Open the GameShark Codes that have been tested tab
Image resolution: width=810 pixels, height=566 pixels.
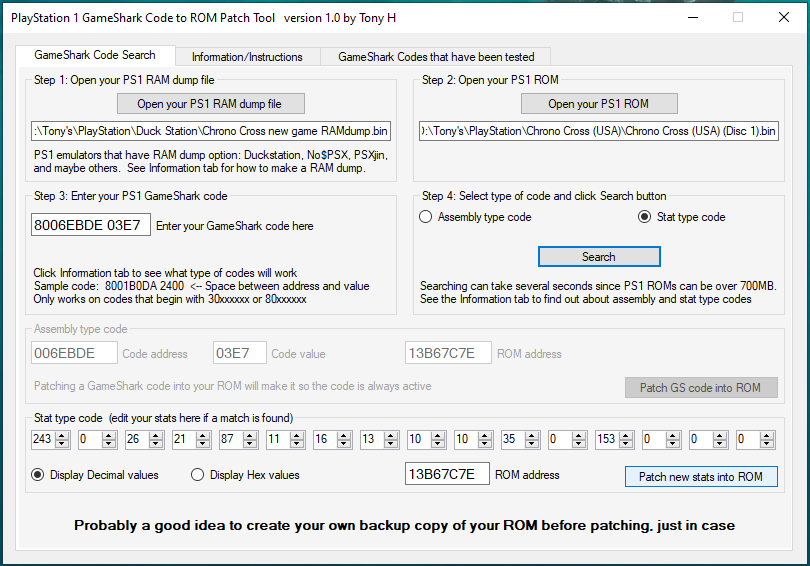(x=436, y=57)
